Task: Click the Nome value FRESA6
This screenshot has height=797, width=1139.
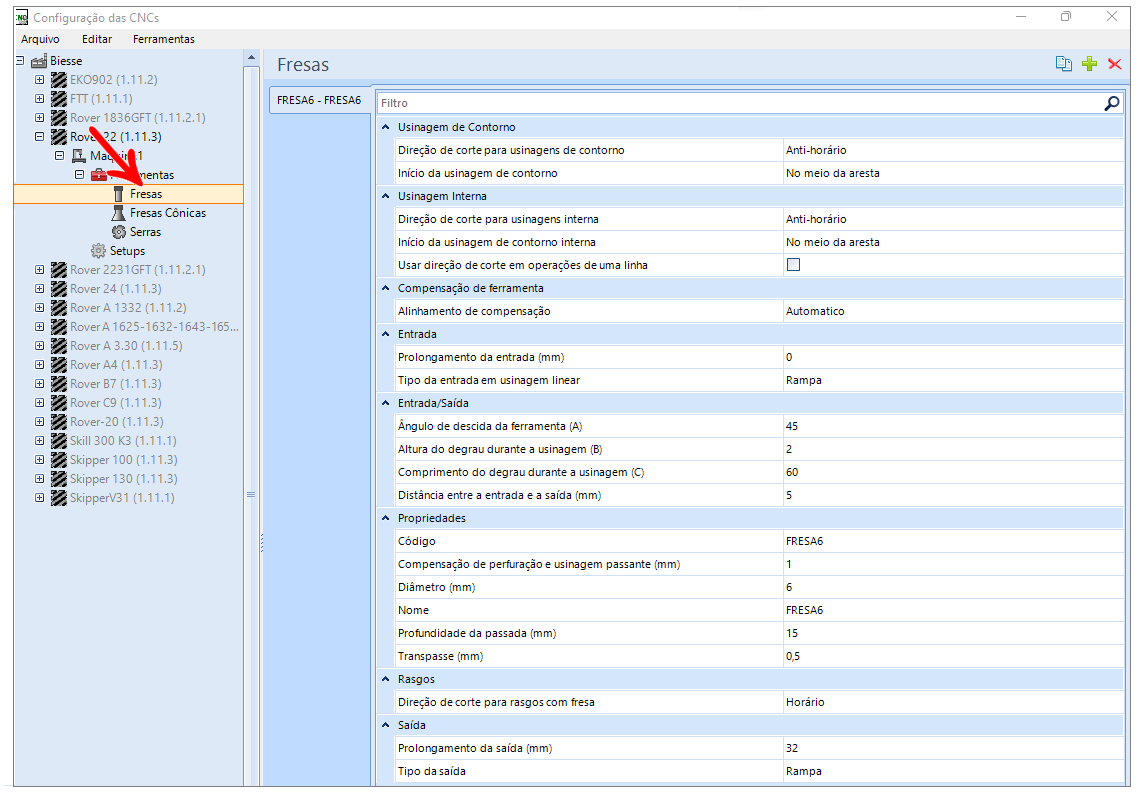Action: (953, 610)
